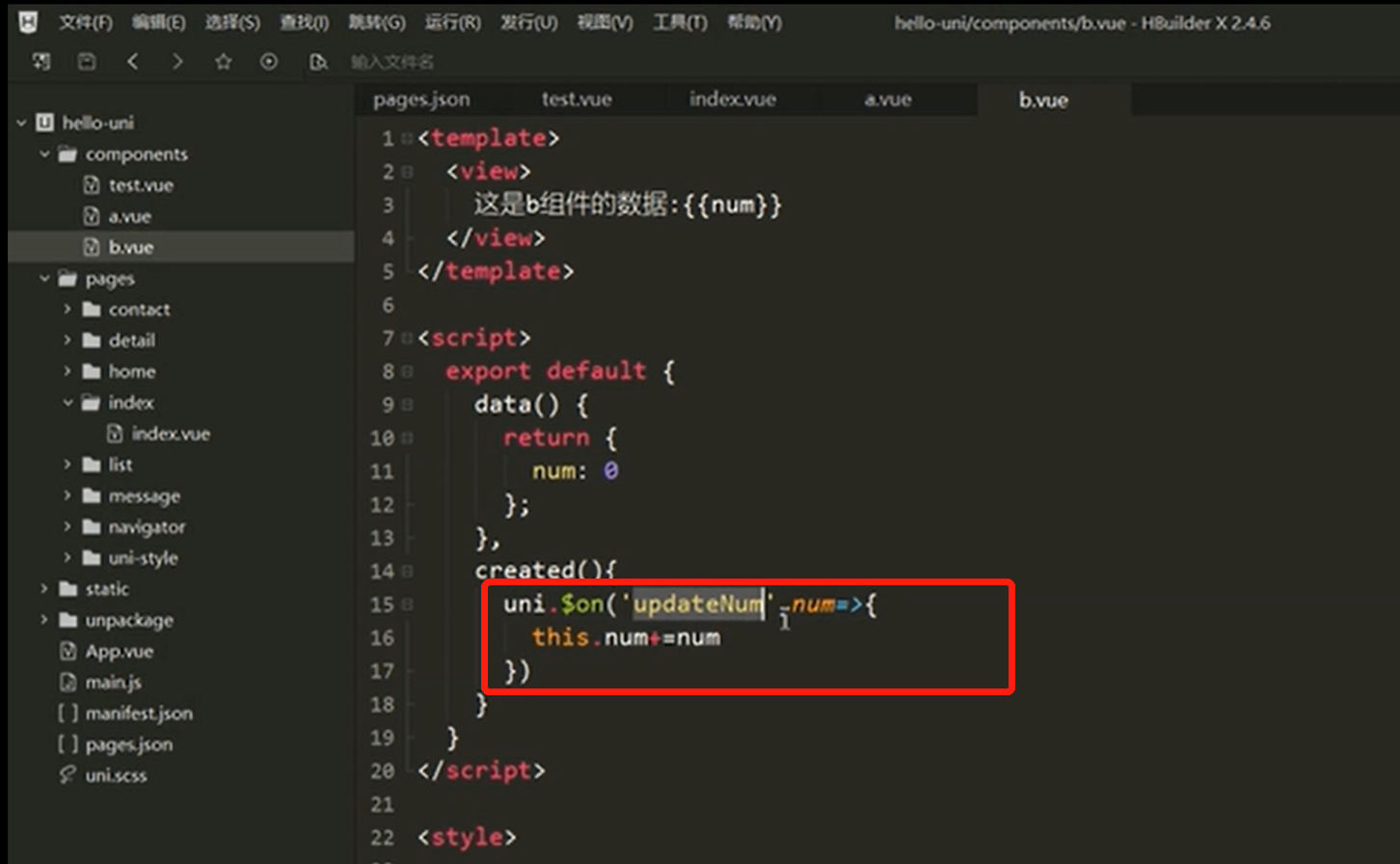
Task: Click the file name search input
Action: point(393,63)
